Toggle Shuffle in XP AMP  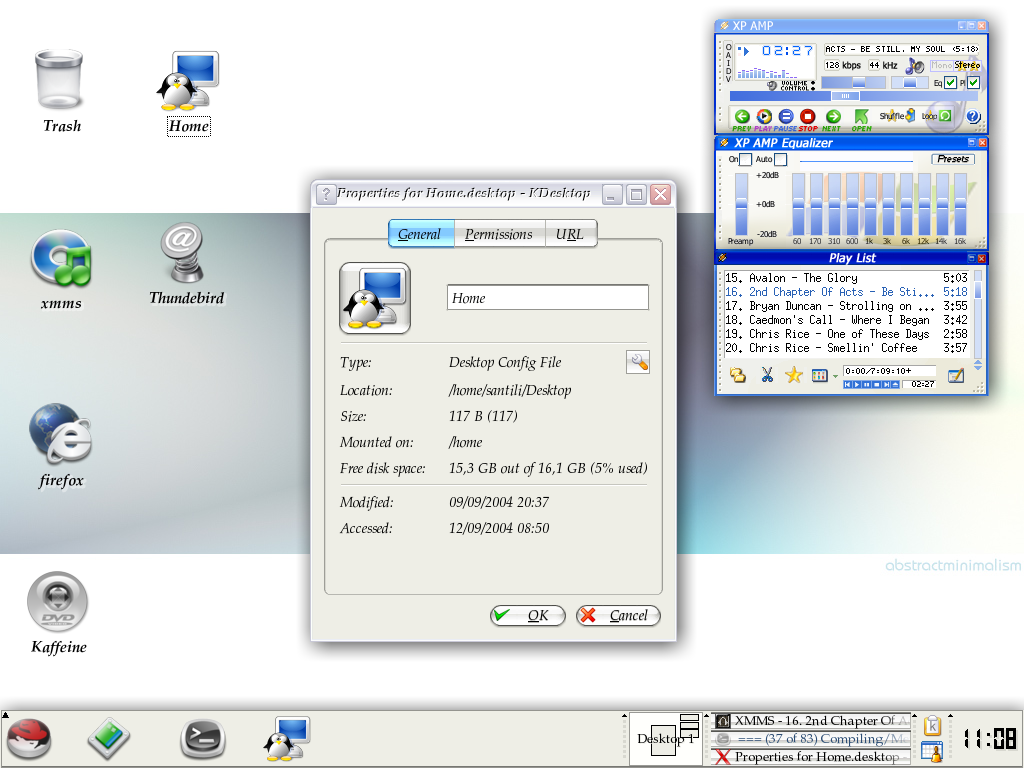click(897, 116)
